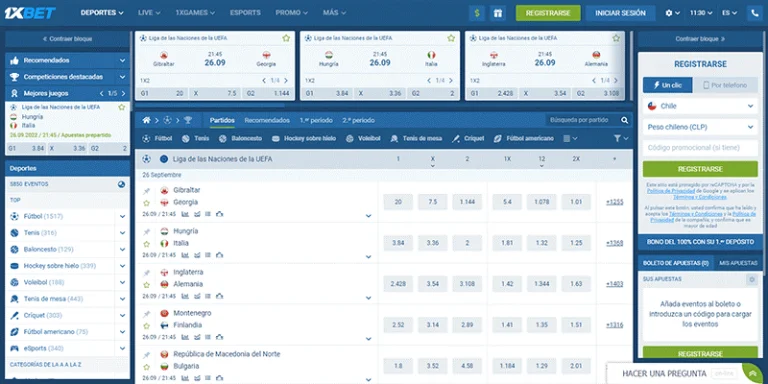Image resolution: width=768 pixels, height=384 pixels.
Task: Star the Macedonia del Norte match
Action: [x=146, y=367]
